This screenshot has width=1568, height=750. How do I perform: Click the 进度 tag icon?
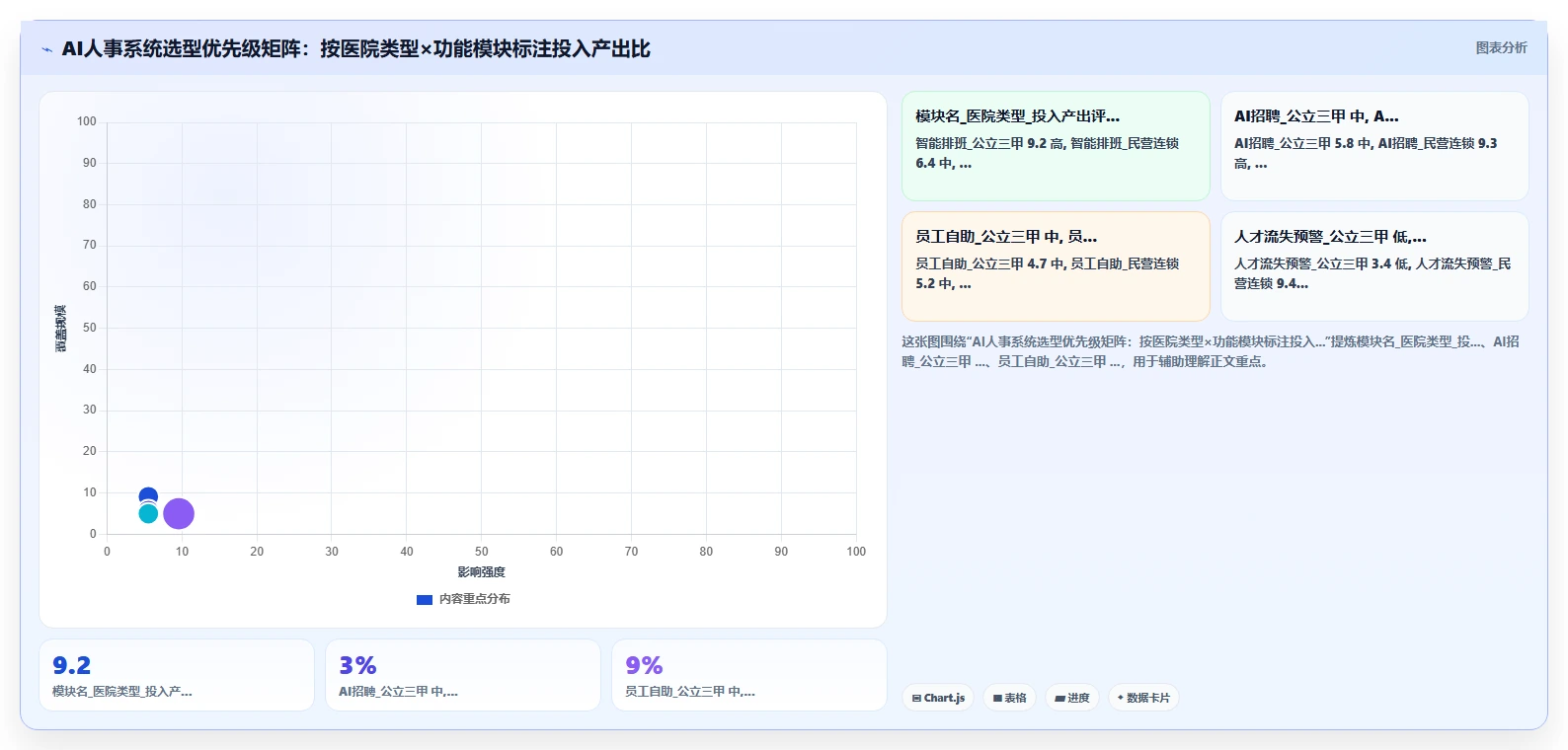1059,698
